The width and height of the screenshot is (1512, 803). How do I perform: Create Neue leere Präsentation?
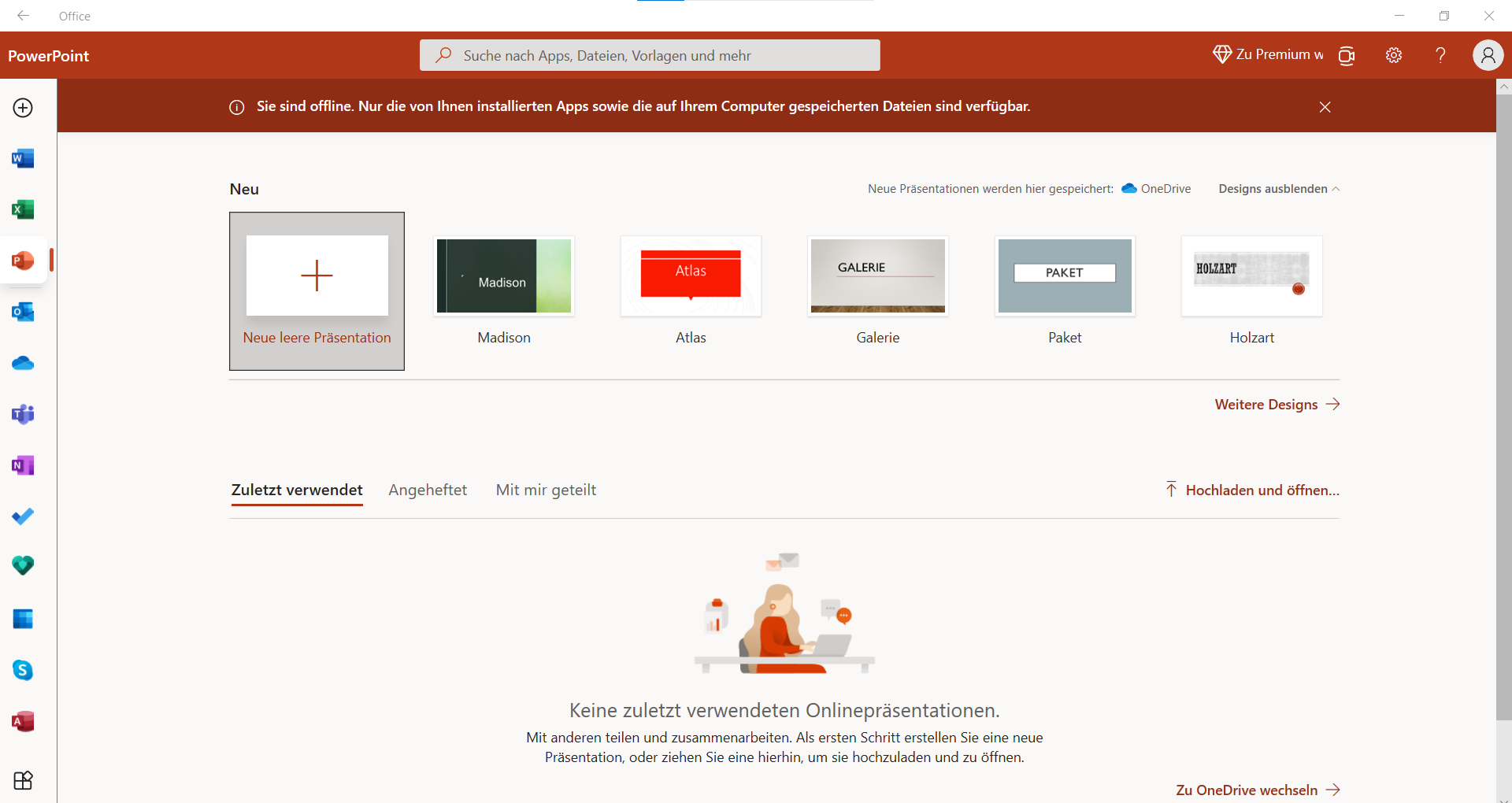317,291
